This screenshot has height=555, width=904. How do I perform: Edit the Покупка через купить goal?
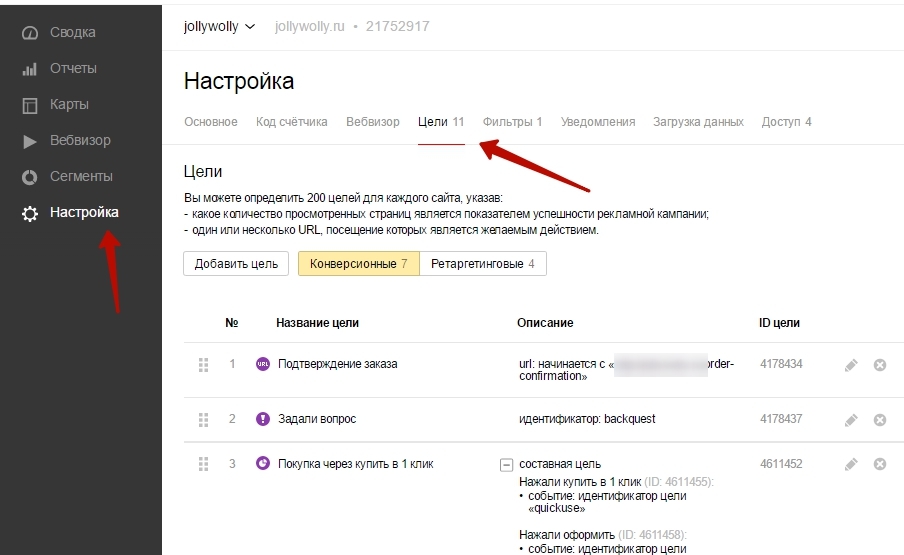851,464
